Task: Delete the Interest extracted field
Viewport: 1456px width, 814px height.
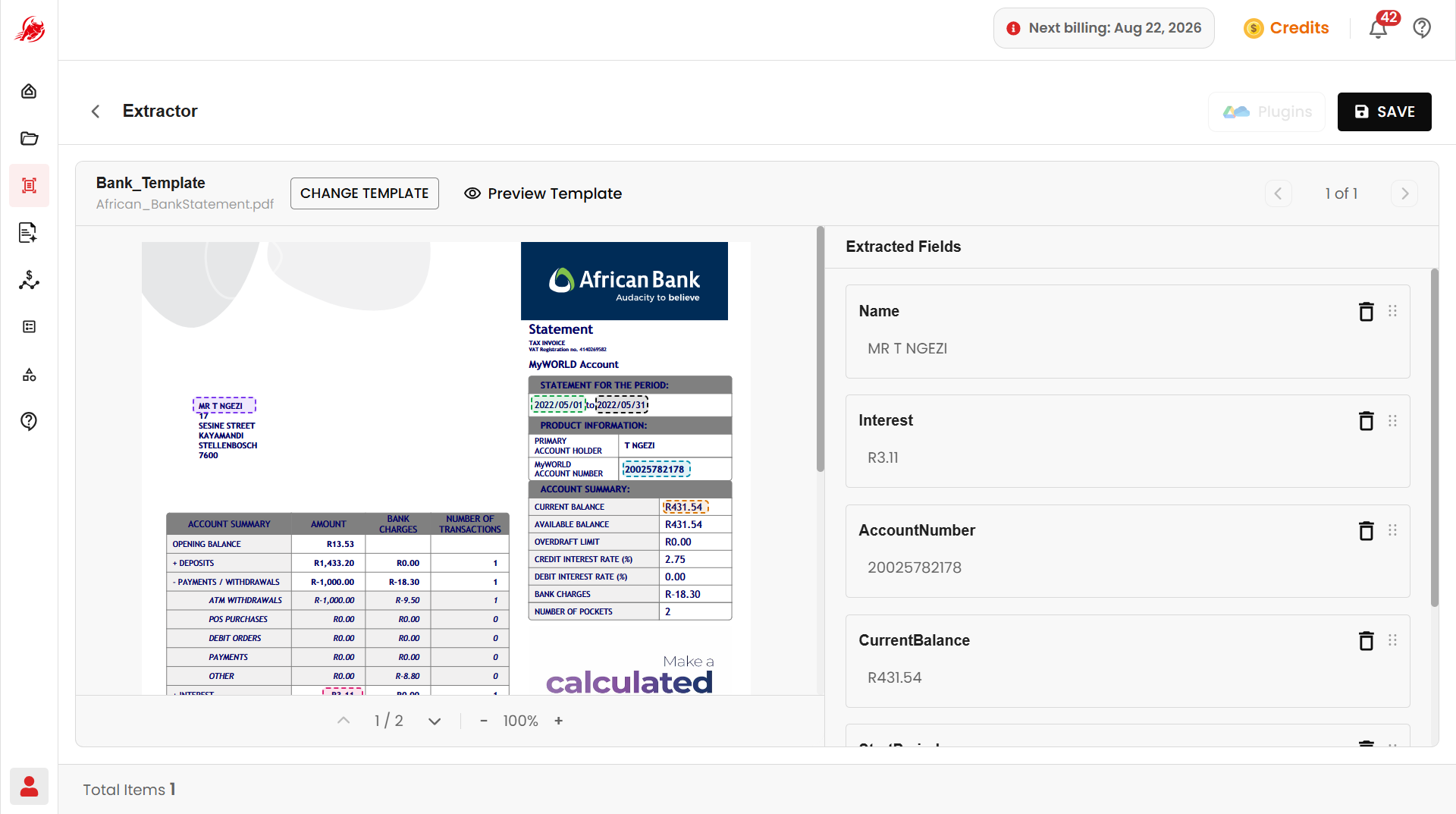Action: pyautogui.click(x=1366, y=421)
